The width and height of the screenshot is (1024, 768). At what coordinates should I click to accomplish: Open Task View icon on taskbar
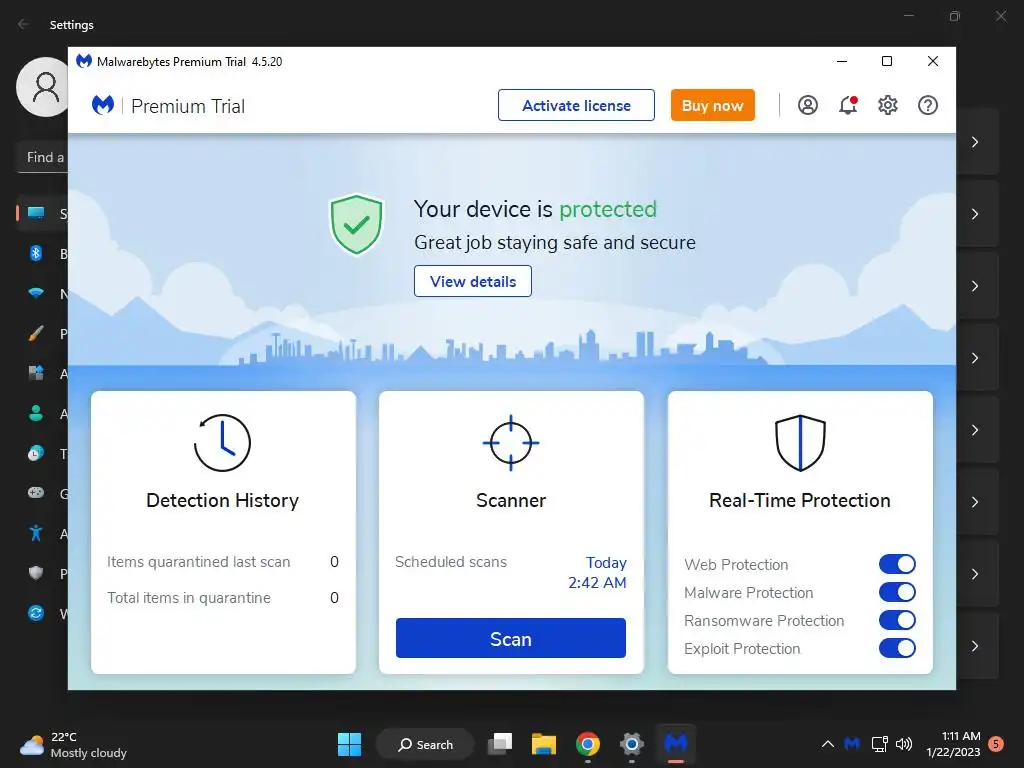pyautogui.click(x=500, y=744)
